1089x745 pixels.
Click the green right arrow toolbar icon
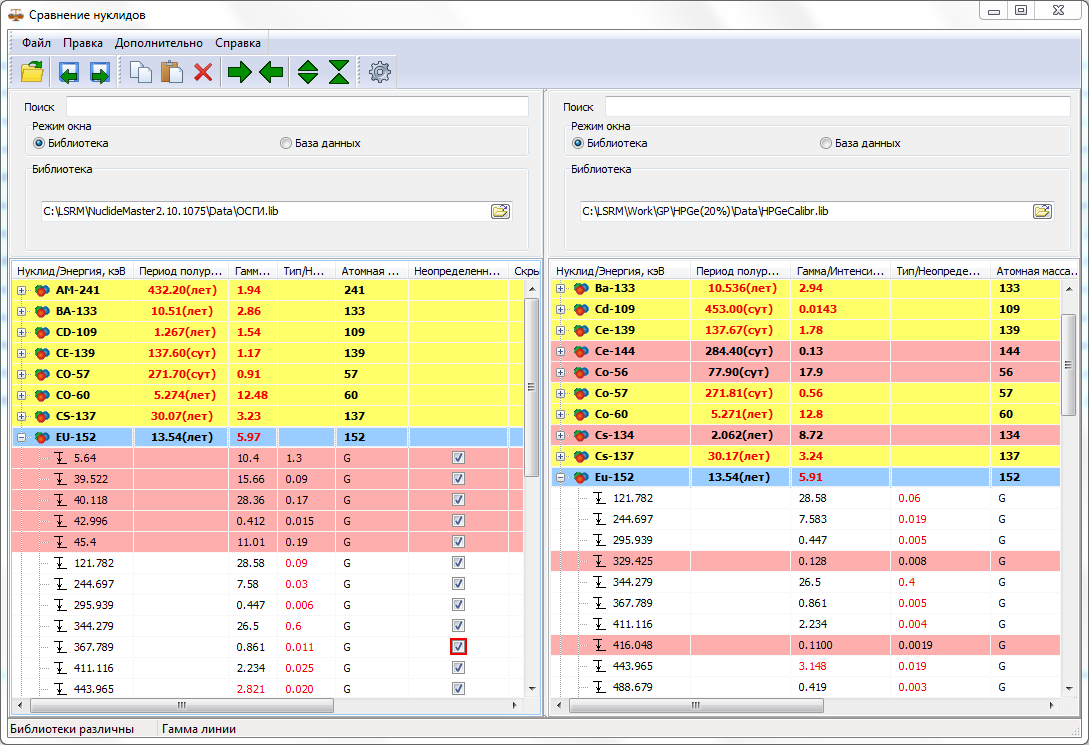point(240,72)
